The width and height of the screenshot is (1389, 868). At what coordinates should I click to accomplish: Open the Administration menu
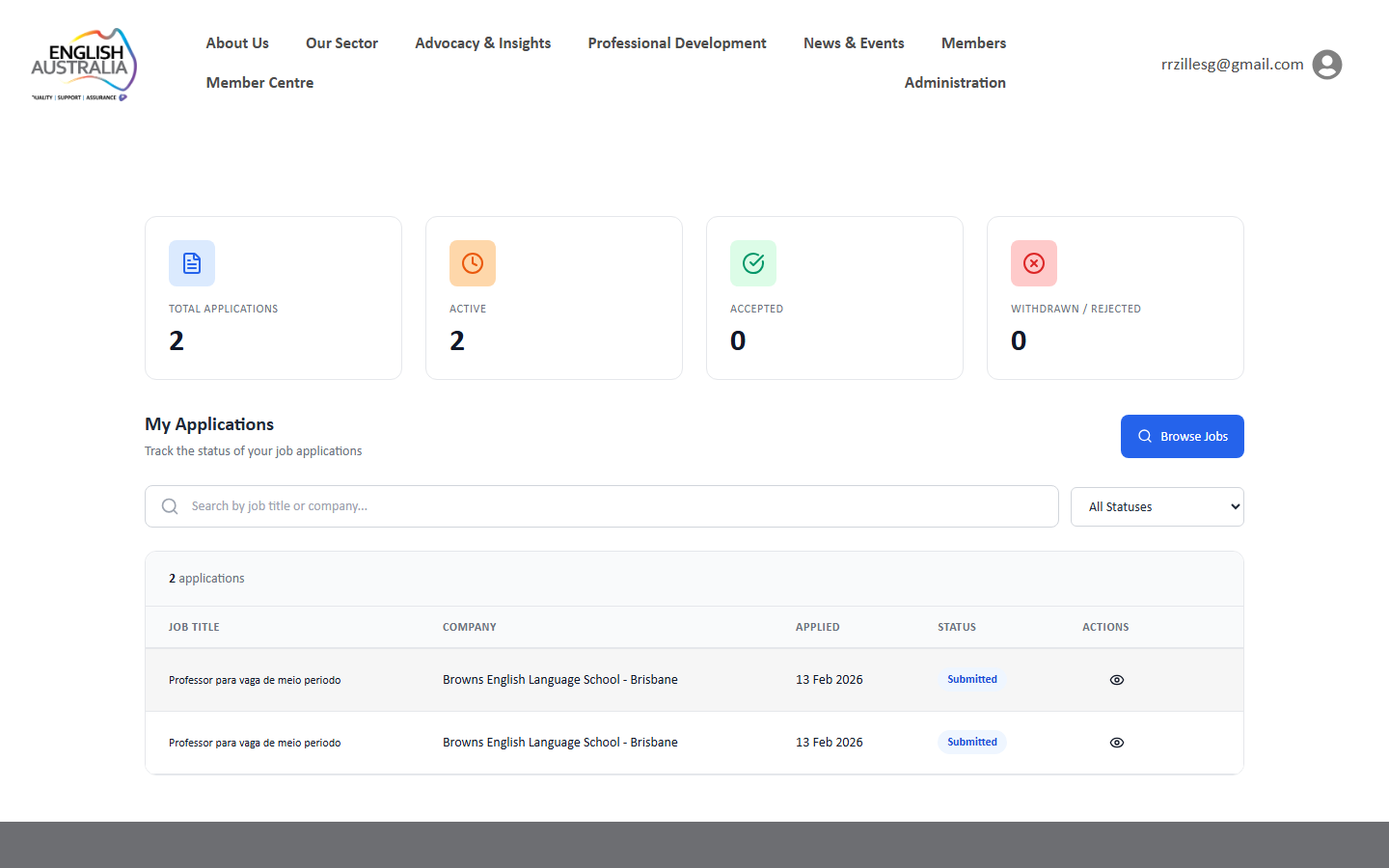[x=955, y=83]
